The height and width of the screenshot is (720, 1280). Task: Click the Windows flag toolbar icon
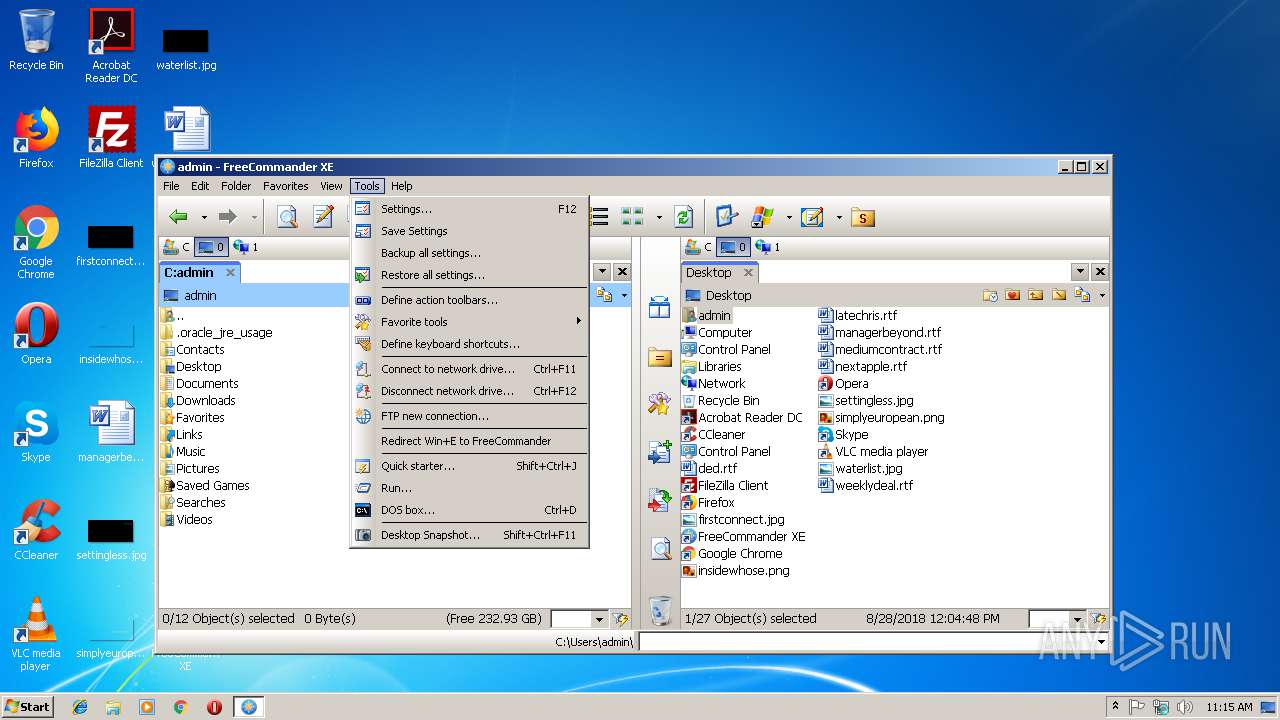pos(763,217)
